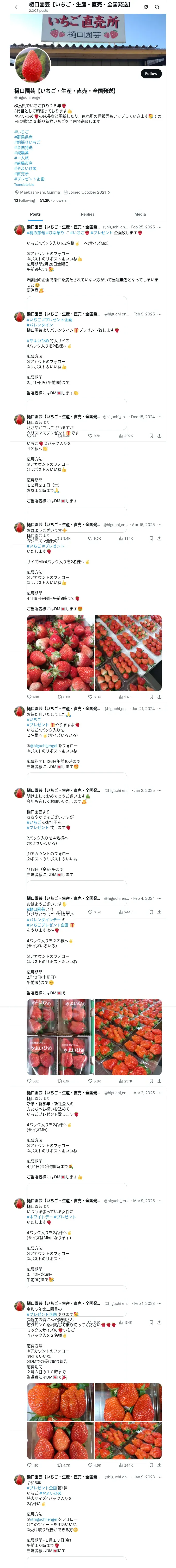
Task: Reply to the post with 488 replies
Action: 33,697
